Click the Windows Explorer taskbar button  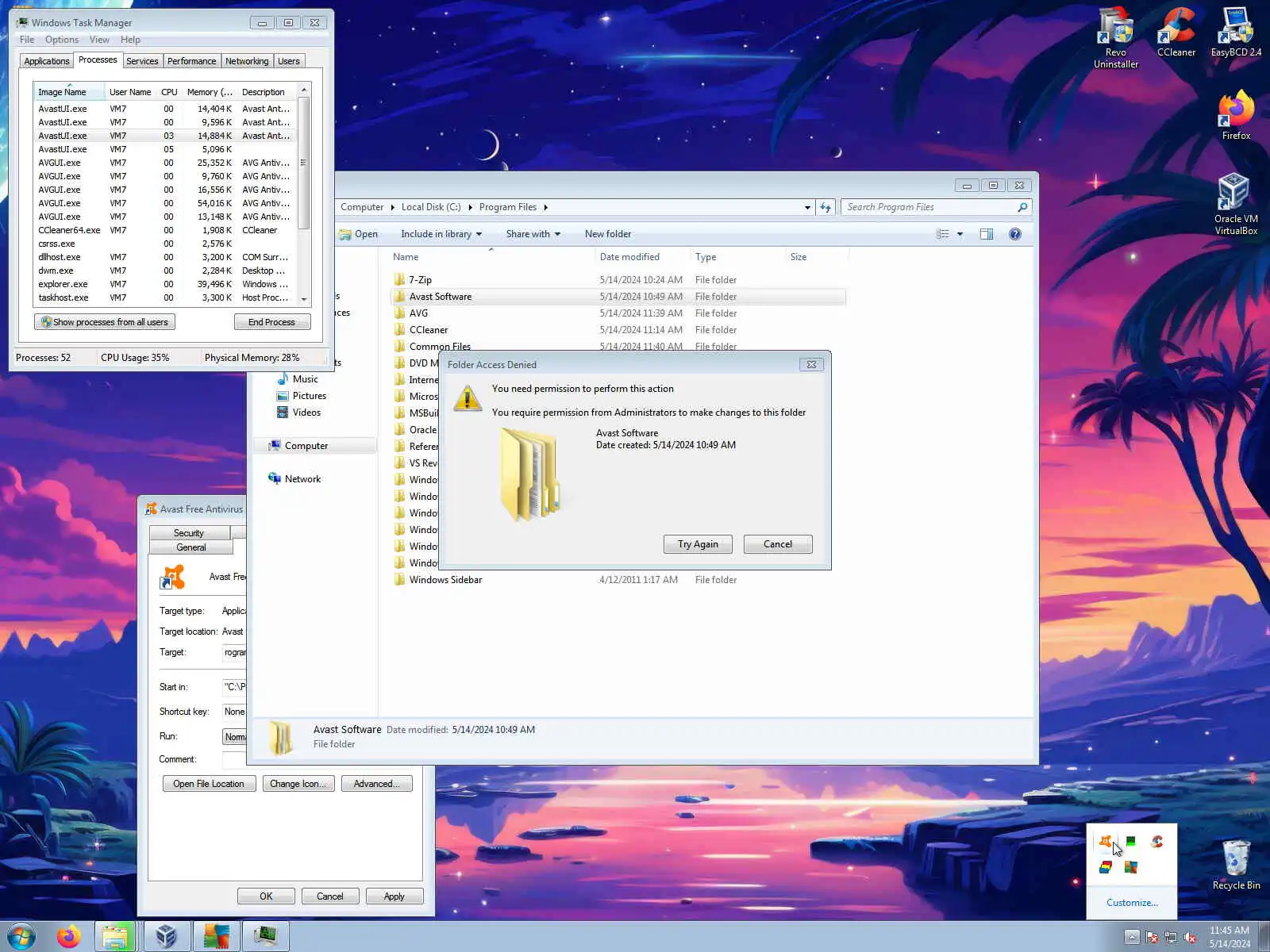(115, 936)
